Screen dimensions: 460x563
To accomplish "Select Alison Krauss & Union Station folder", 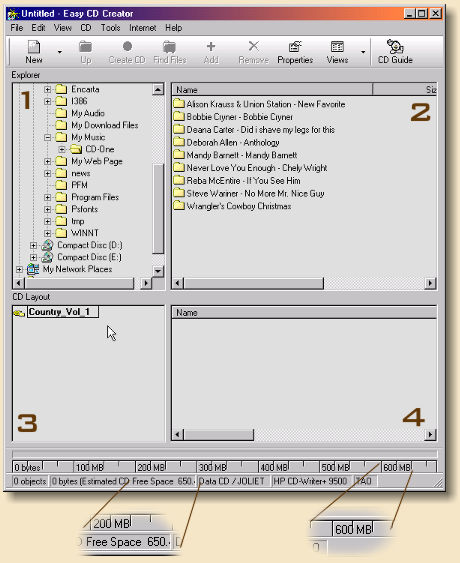I will point(259,104).
